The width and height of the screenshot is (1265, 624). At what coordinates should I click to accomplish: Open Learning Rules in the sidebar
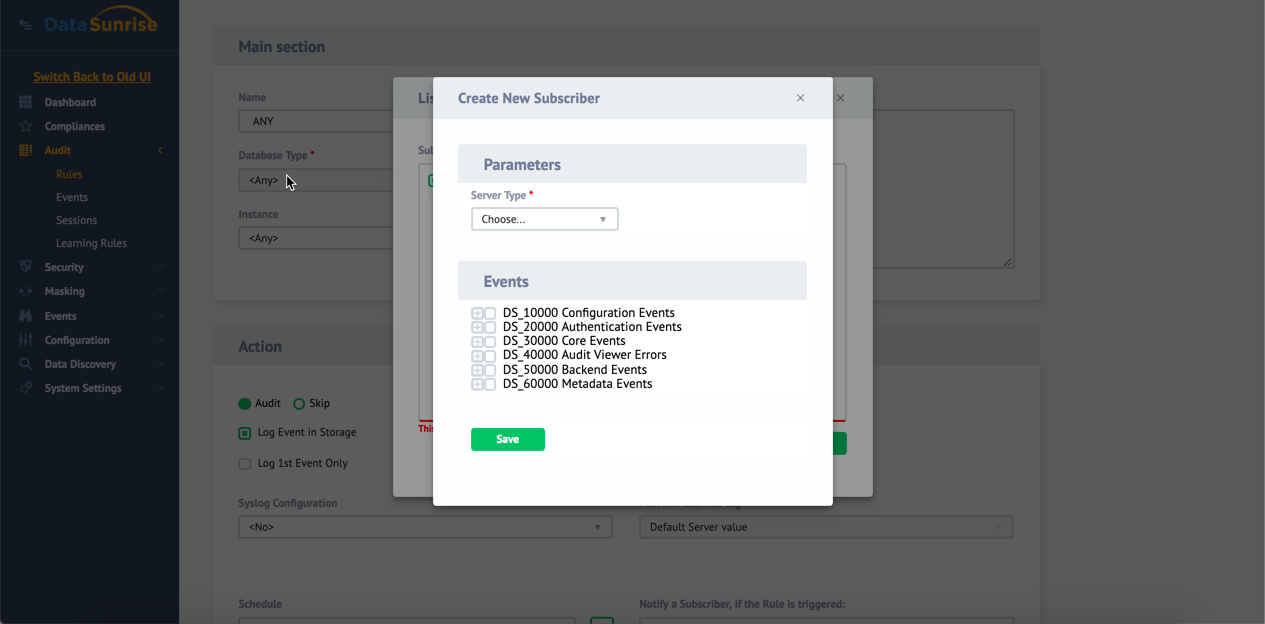[x=91, y=243]
